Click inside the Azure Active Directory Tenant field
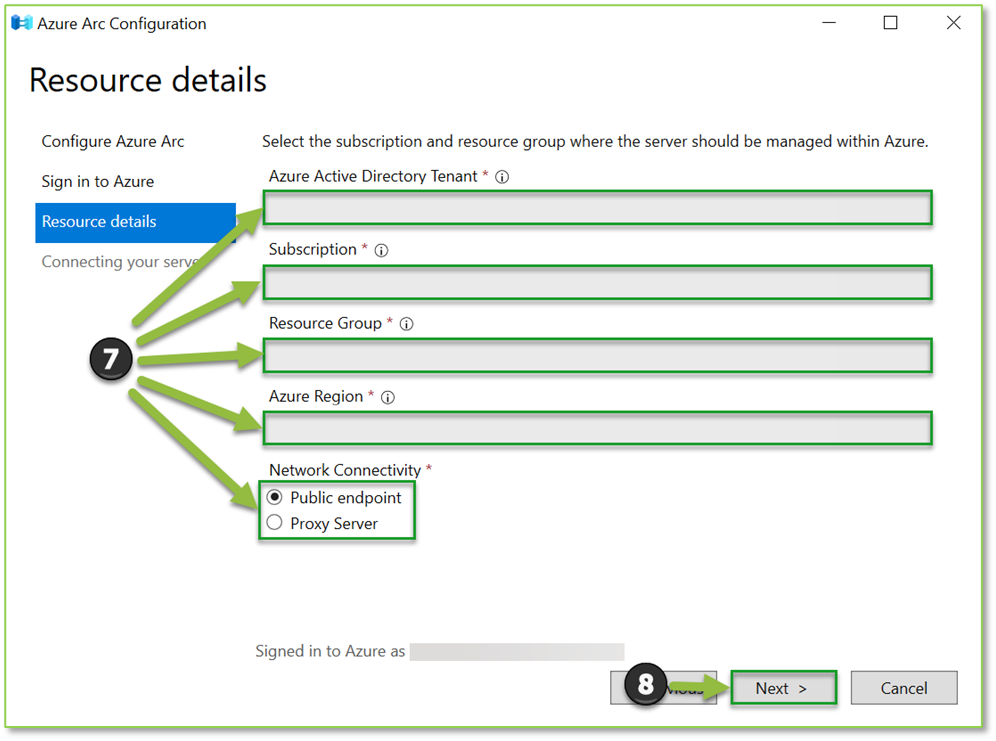This screenshot has height=741, width=996. pos(597,208)
